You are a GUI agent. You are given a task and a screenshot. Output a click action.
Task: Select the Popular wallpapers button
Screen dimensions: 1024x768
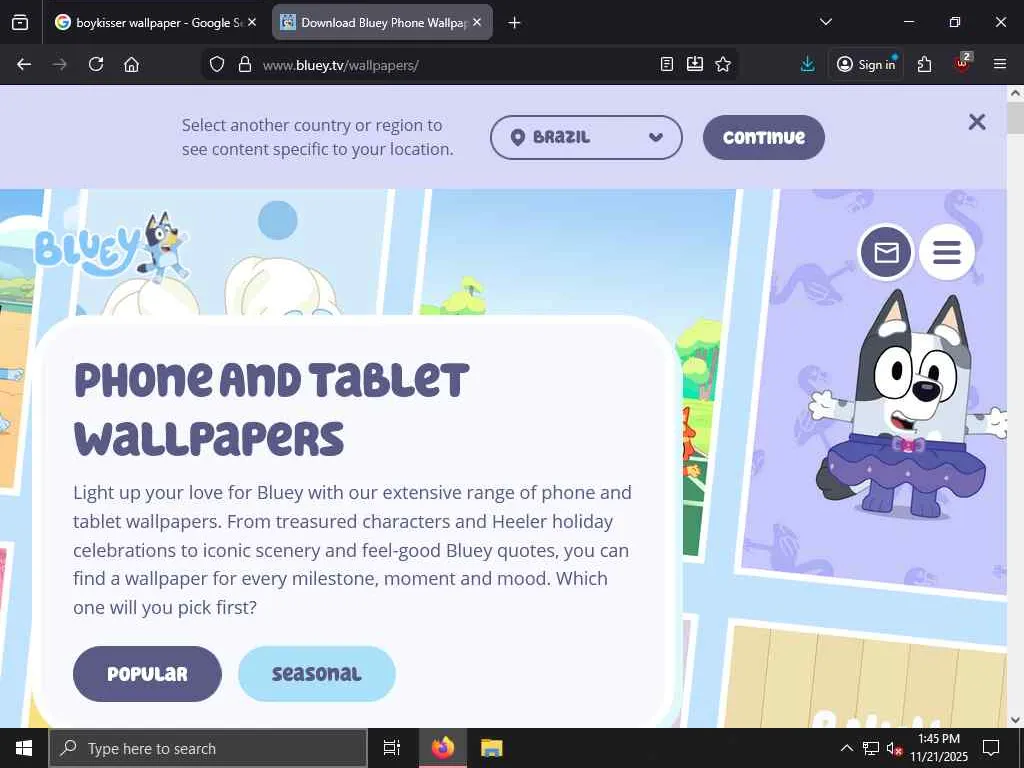point(147,674)
